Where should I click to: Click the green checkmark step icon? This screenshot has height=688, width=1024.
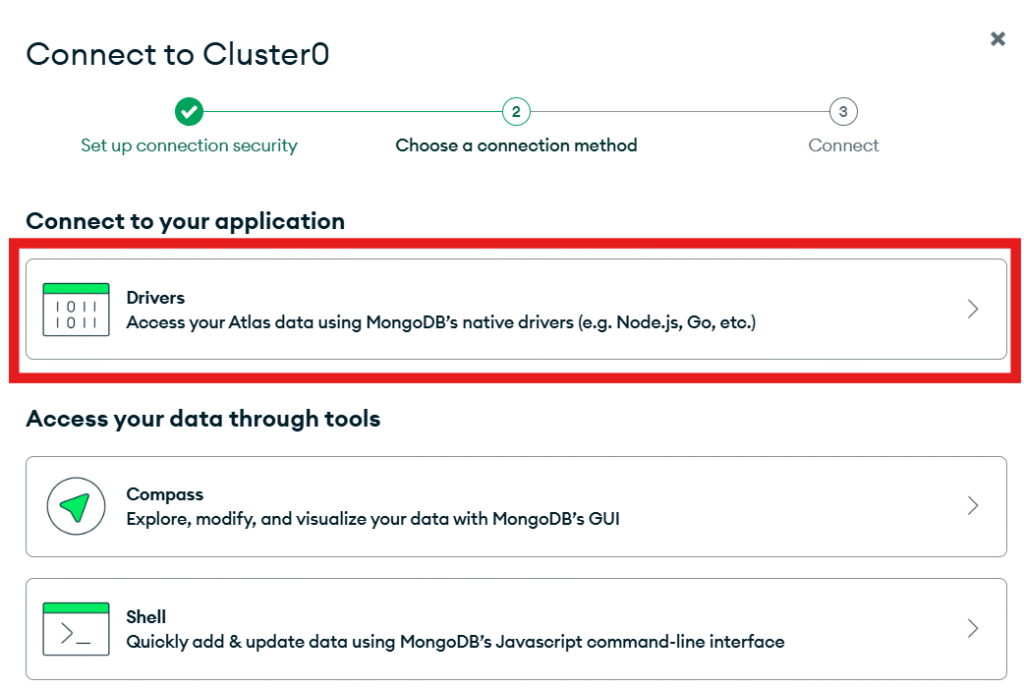click(189, 112)
